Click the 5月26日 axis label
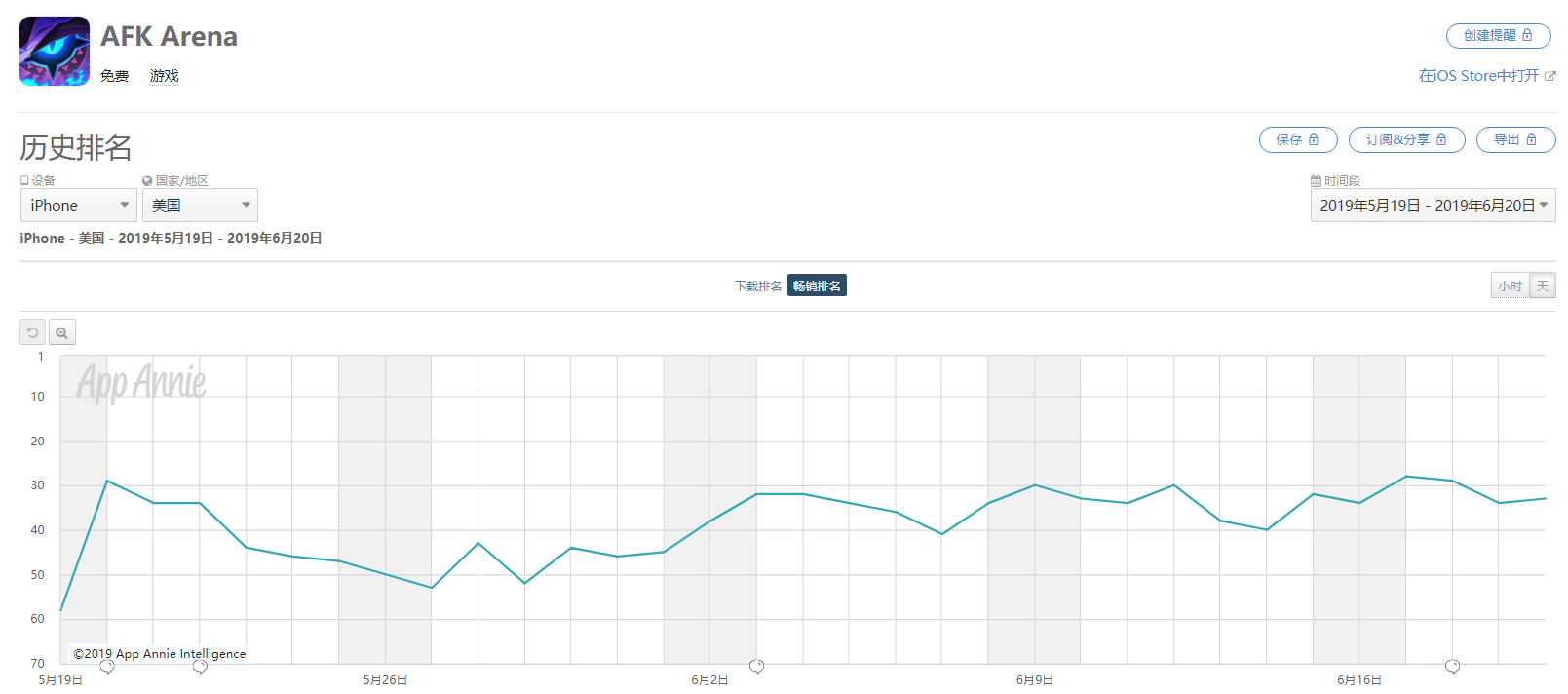The height and width of the screenshot is (694, 1568). click(385, 680)
